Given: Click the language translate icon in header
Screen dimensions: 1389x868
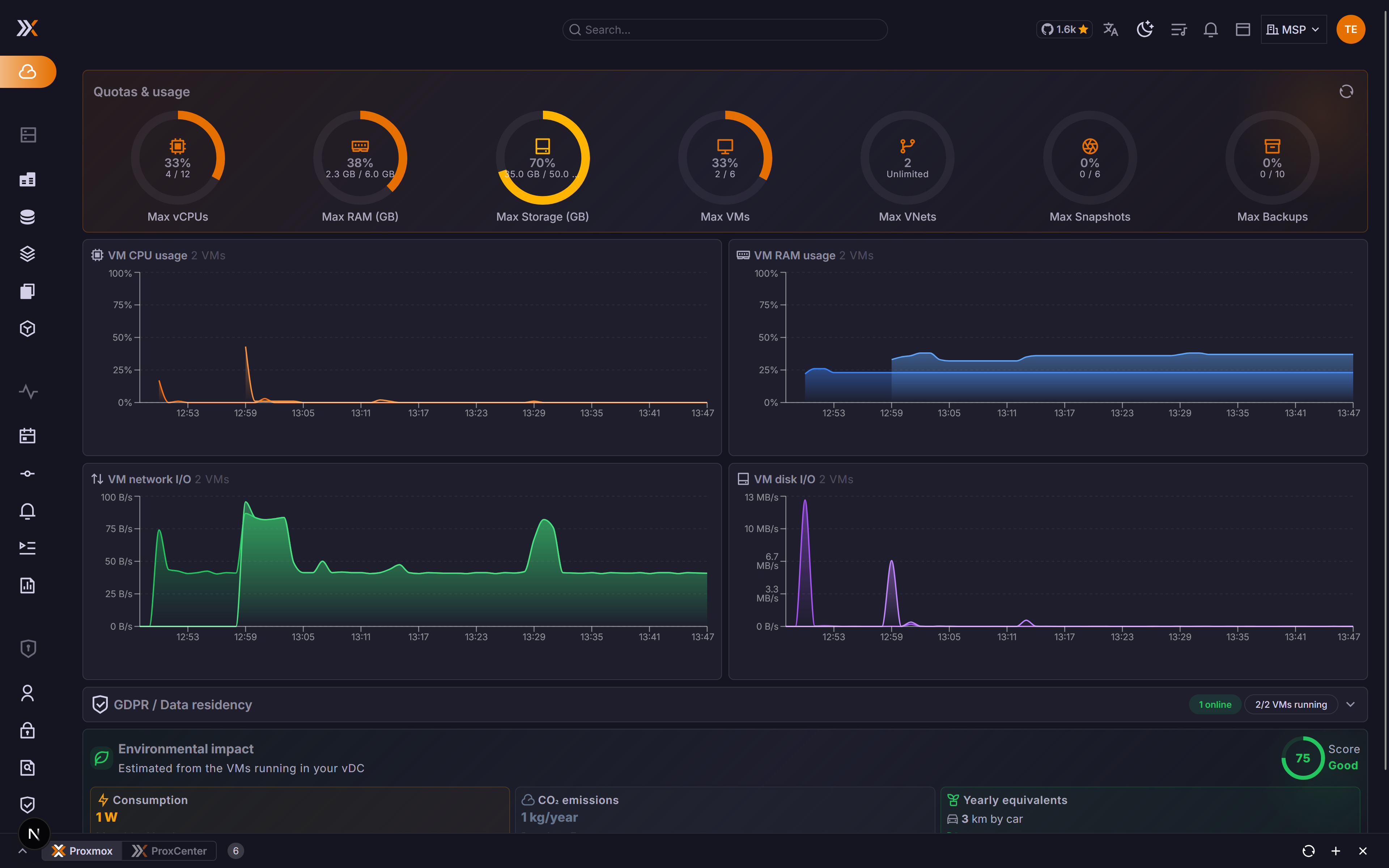Looking at the screenshot, I should point(1110,29).
